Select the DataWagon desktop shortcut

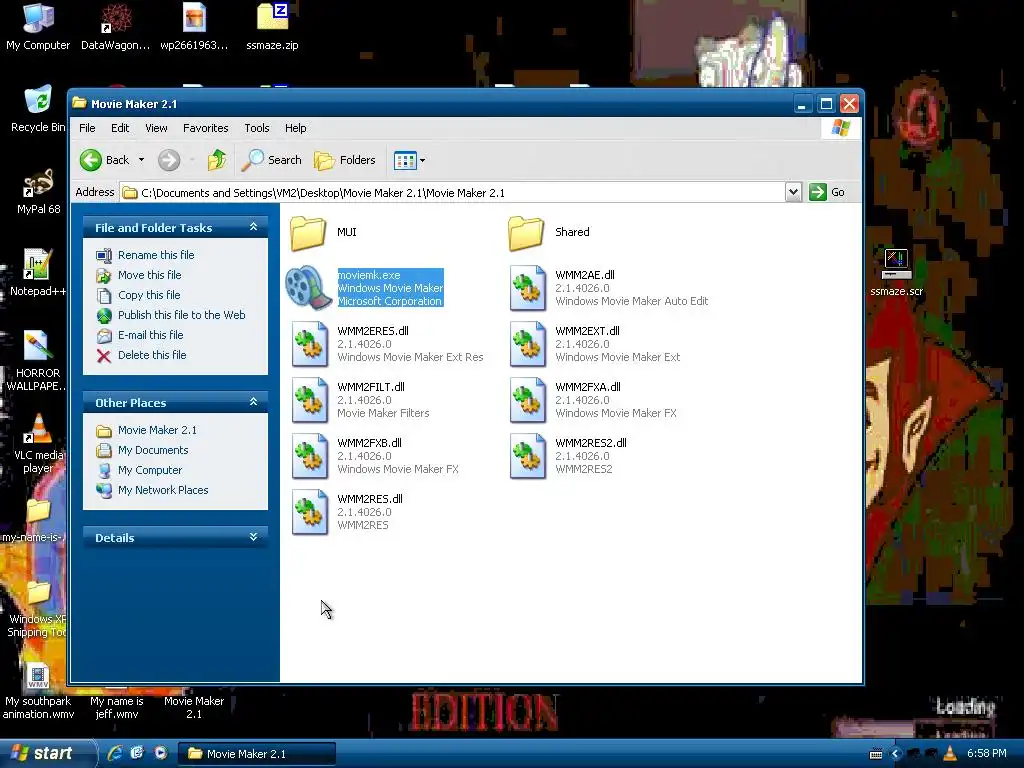[x=116, y=18]
